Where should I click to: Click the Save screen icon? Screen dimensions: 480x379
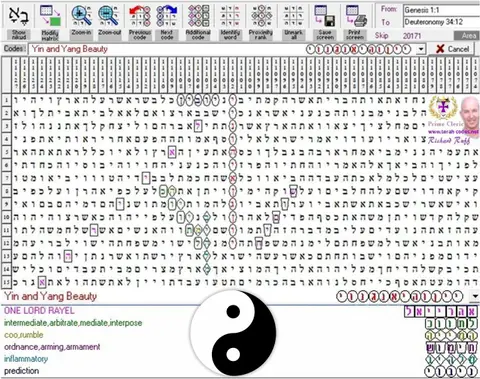325,16
